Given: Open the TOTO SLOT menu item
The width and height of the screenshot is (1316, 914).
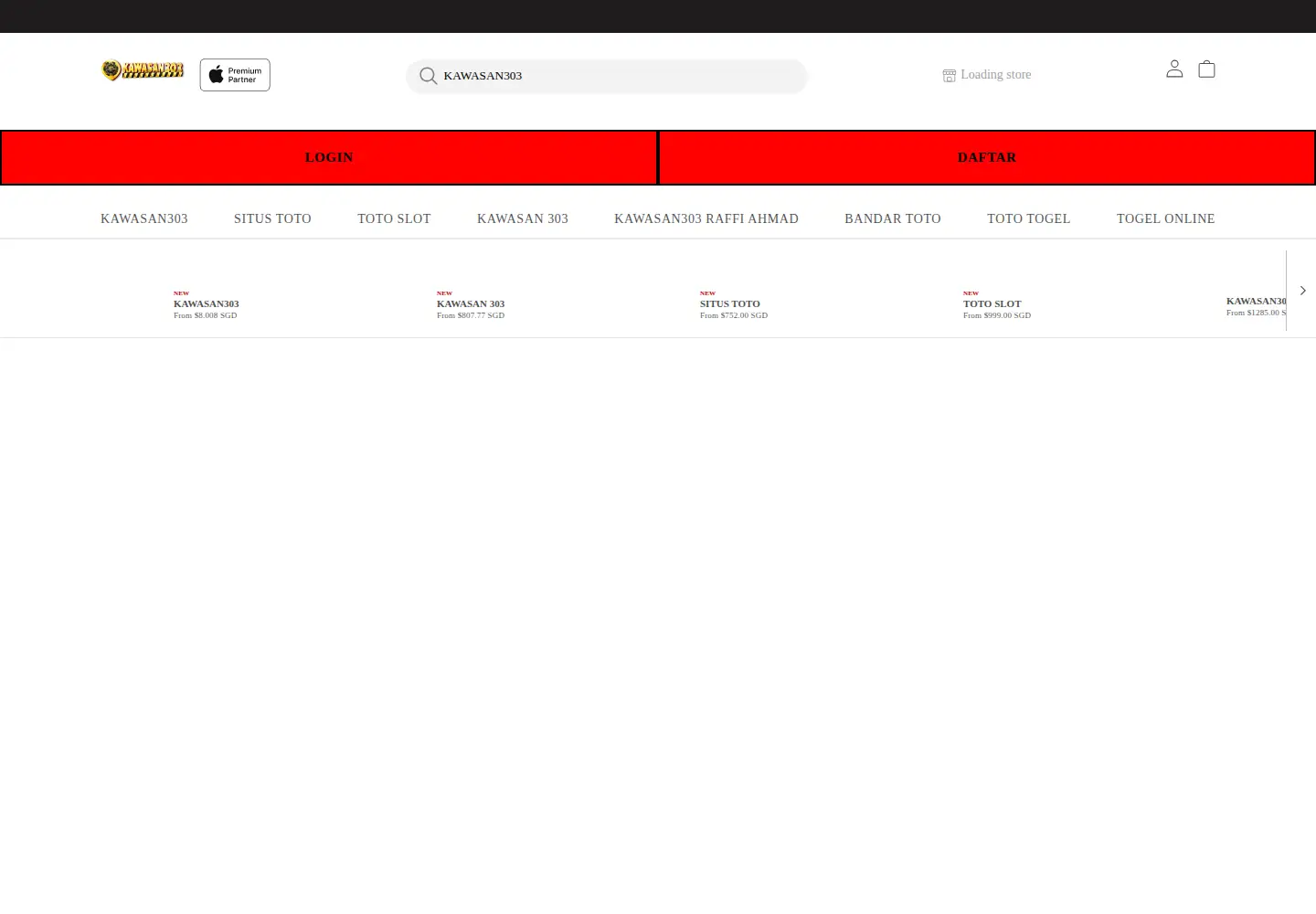Looking at the screenshot, I should click(x=394, y=218).
